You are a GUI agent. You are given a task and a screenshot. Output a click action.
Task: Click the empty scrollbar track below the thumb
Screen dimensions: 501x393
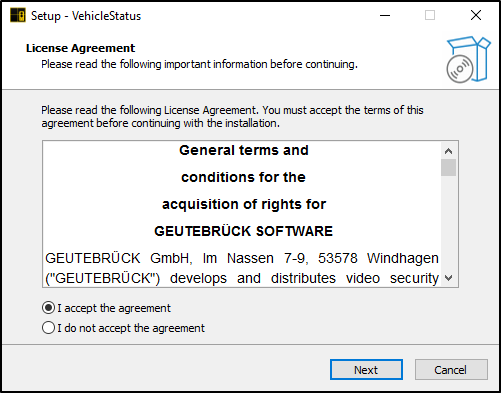point(448,223)
